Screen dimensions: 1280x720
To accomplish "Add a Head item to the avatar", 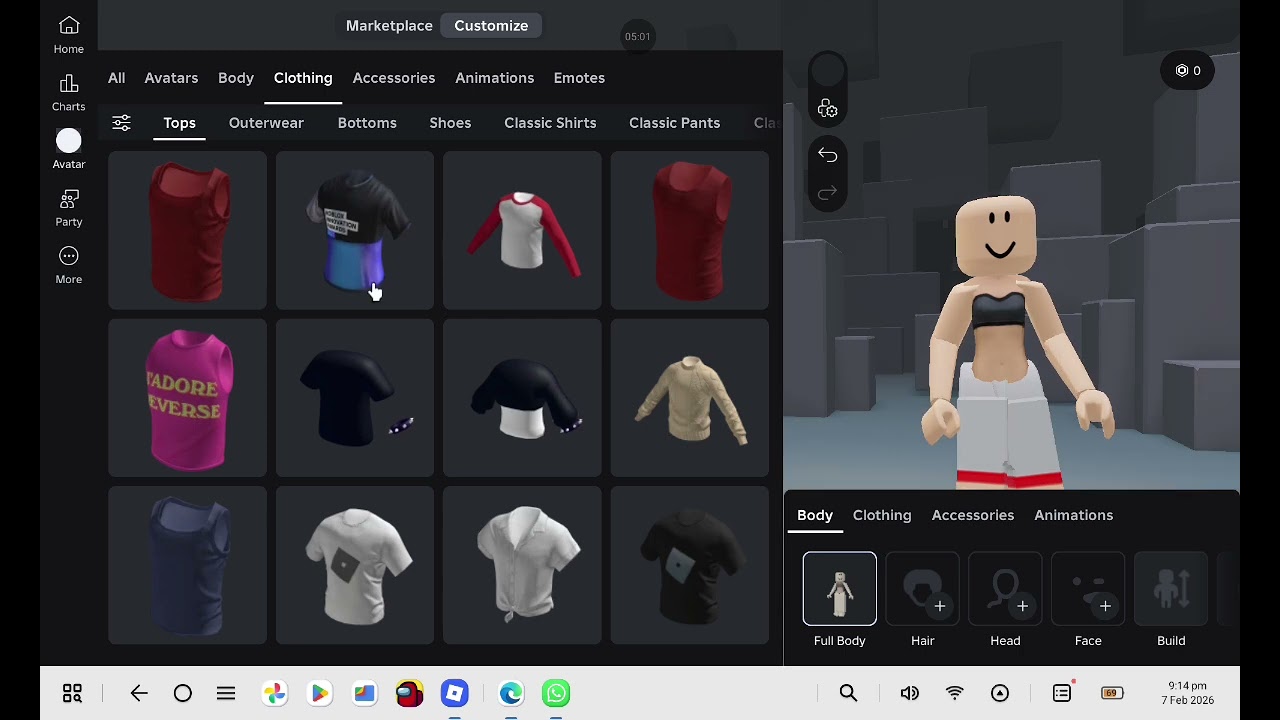I will [x=1006, y=589].
